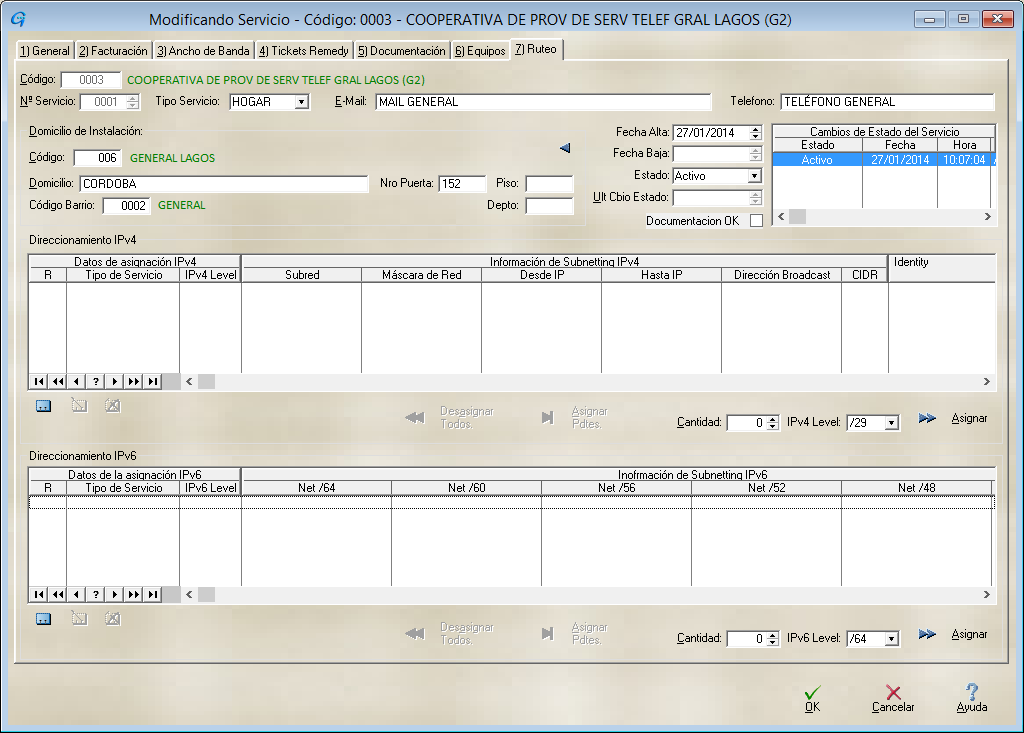The width and height of the screenshot is (1024, 733).
Task: Select the Activo row in status history
Action: tap(883, 159)
